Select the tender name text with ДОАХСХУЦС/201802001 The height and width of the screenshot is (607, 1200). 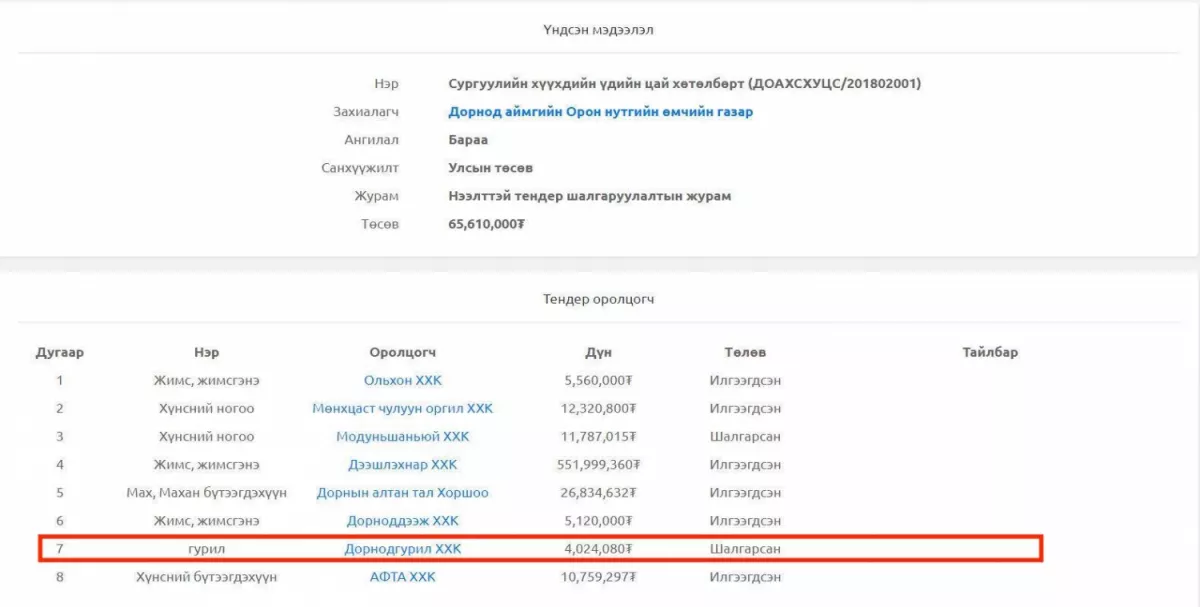coord(685,84)
